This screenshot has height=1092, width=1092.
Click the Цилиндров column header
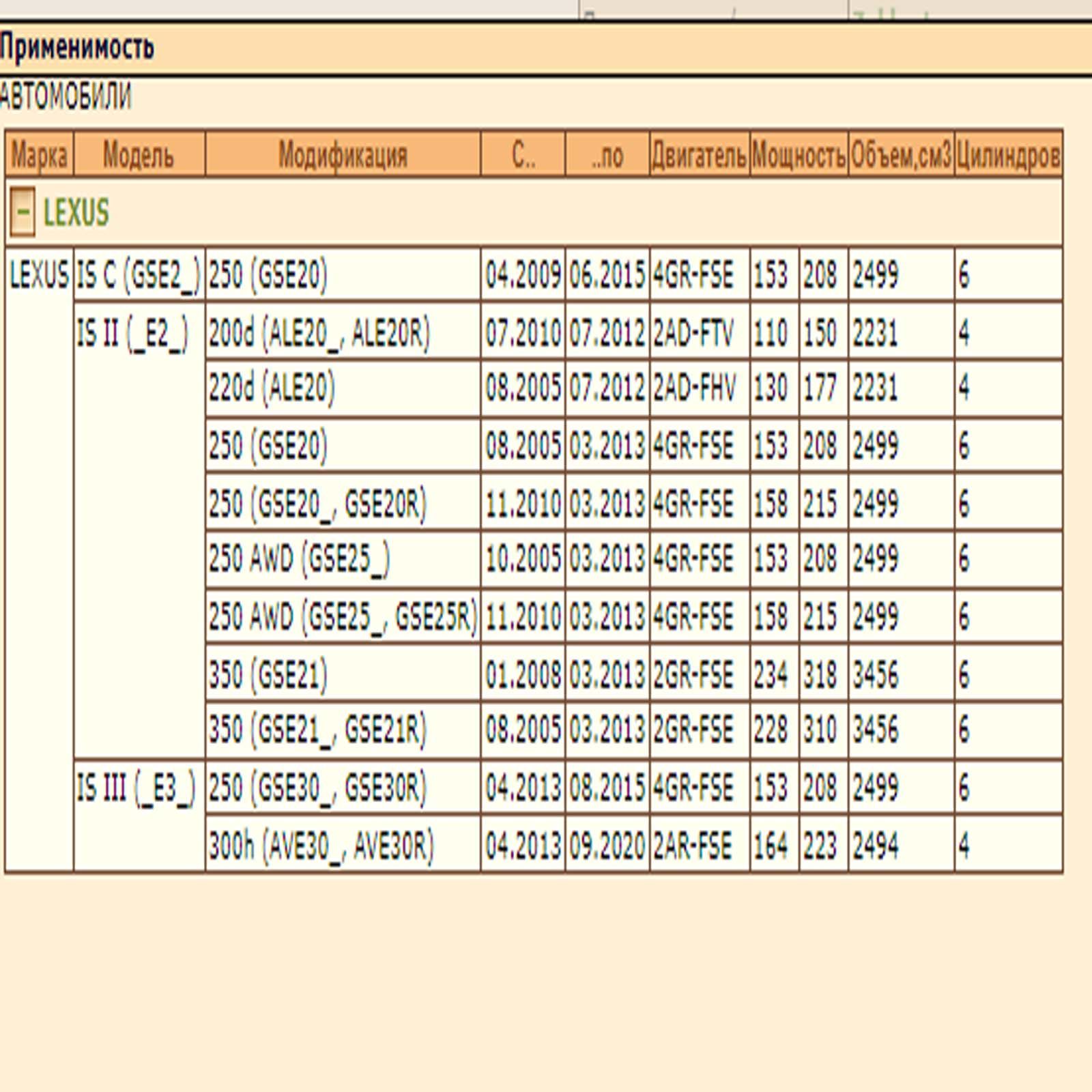pyautogui.click(x=1008, y=155)
